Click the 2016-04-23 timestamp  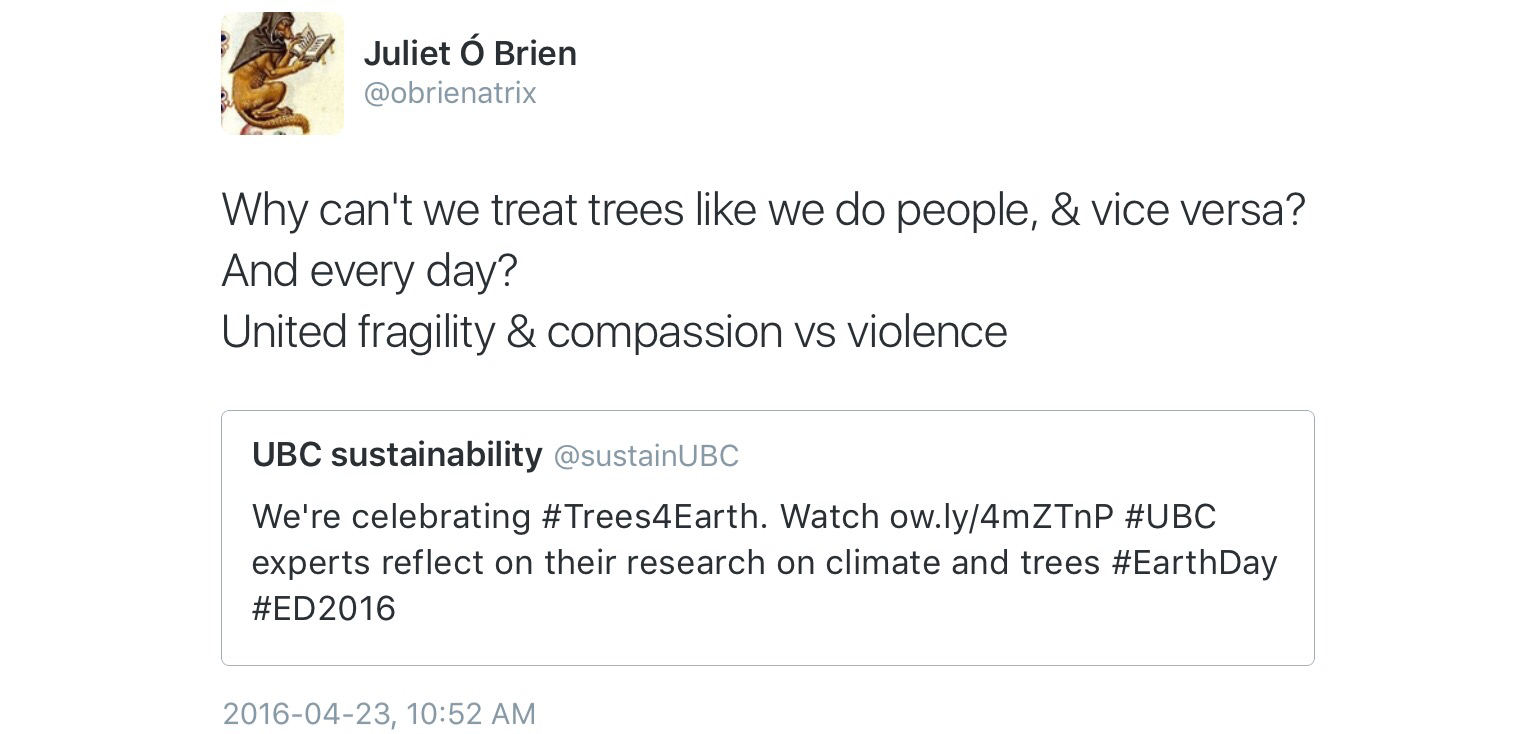pyautogui.click(x=307, y=714)
